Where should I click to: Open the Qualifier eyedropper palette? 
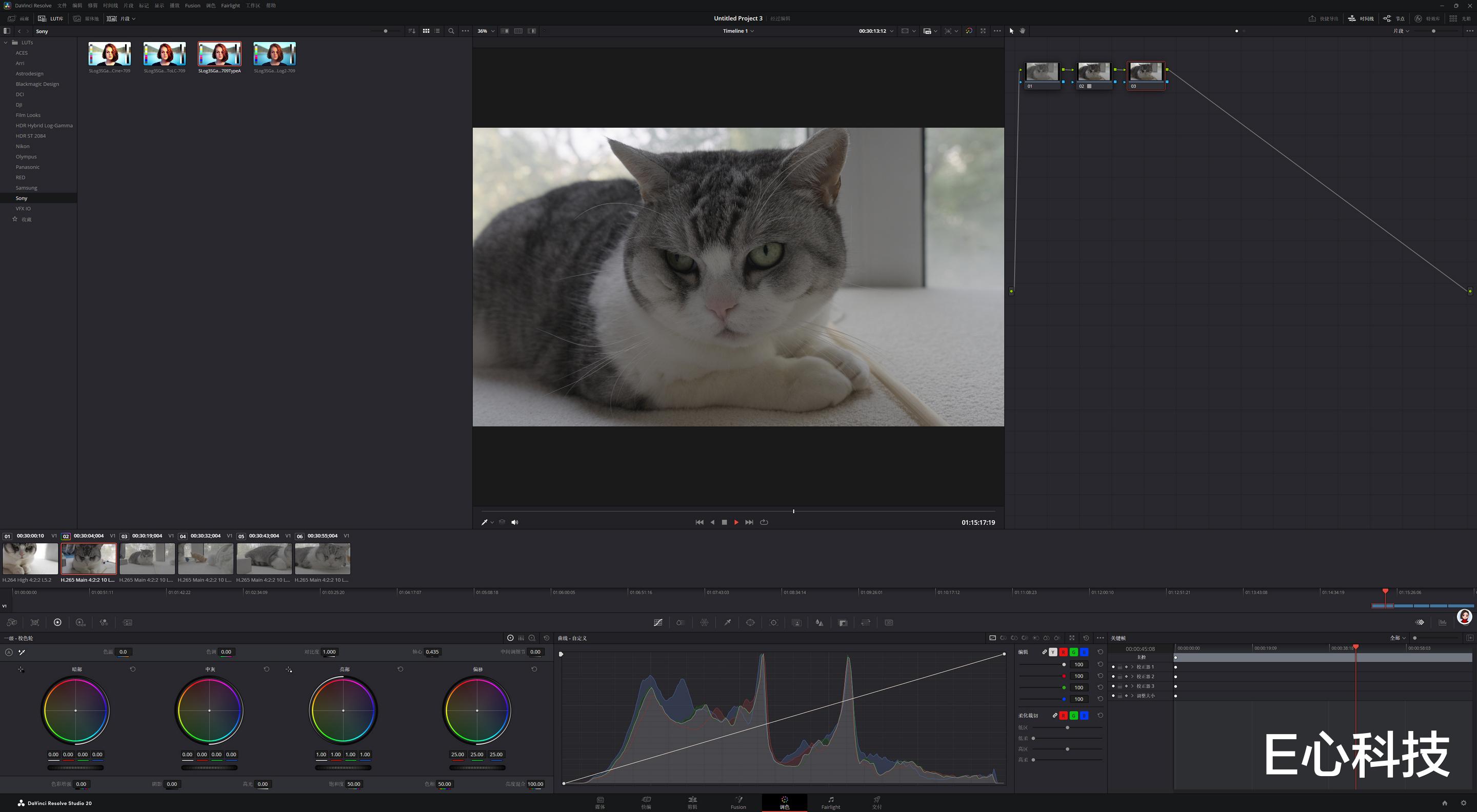(x=727, y=622)
